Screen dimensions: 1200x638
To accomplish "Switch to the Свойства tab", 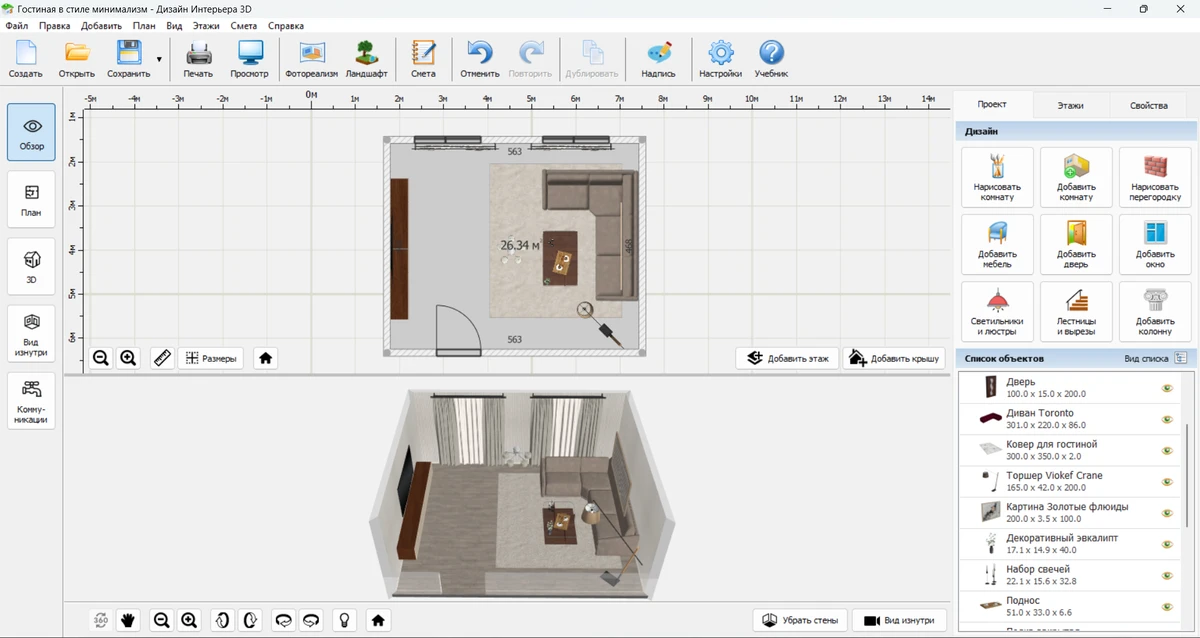I will [1148, 105].
